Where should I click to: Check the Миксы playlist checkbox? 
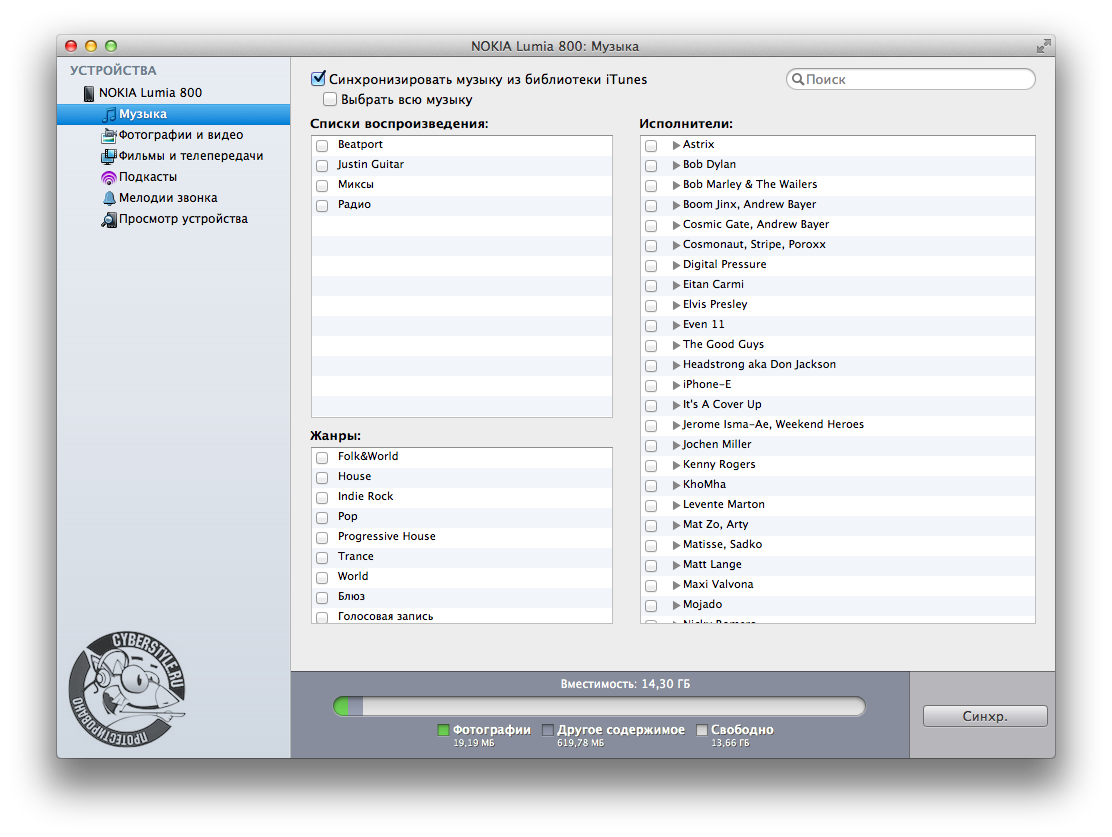tap(322, 185)
